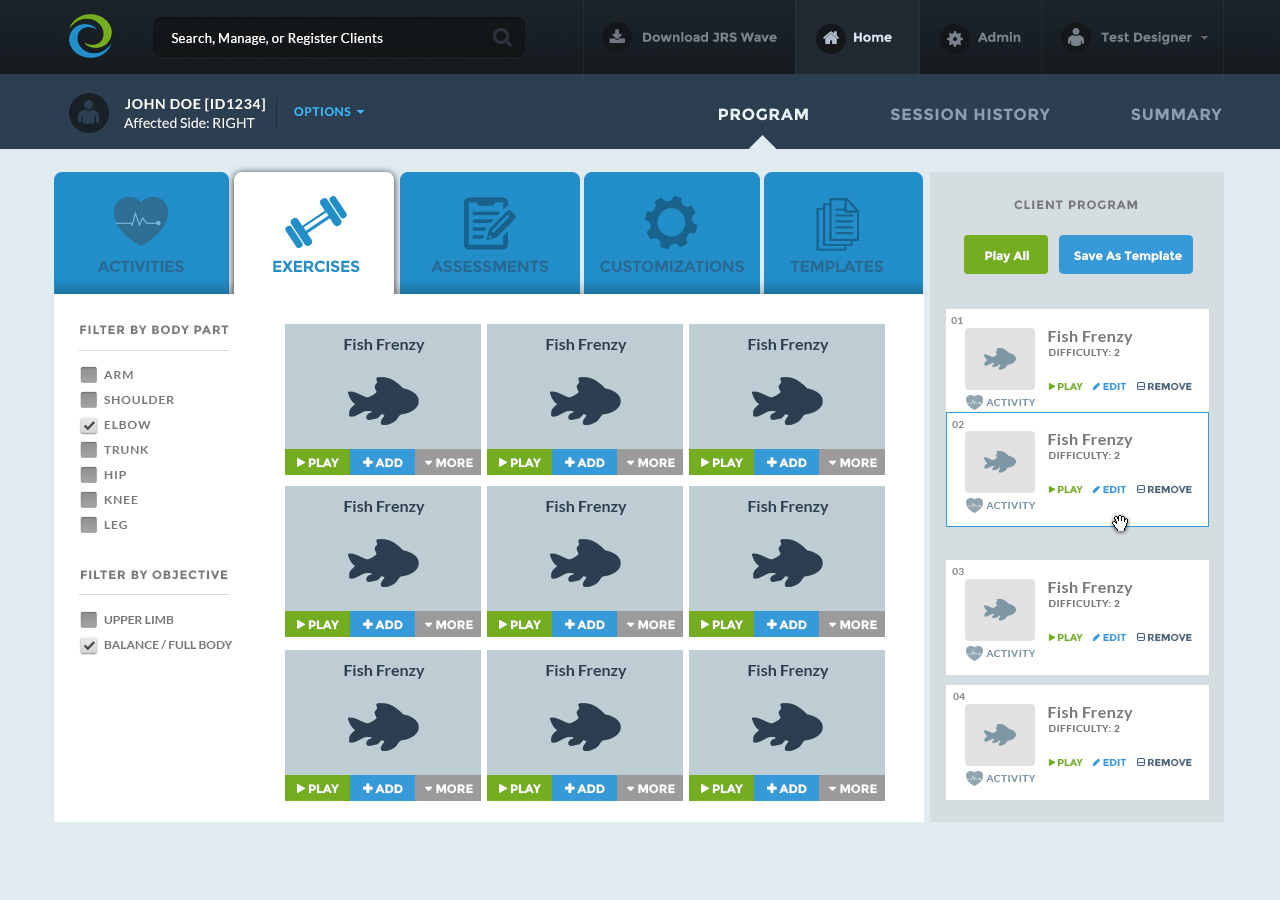Select the Activities heart-monitor icon
The image size is (1280, 900).
click(141, 221)
